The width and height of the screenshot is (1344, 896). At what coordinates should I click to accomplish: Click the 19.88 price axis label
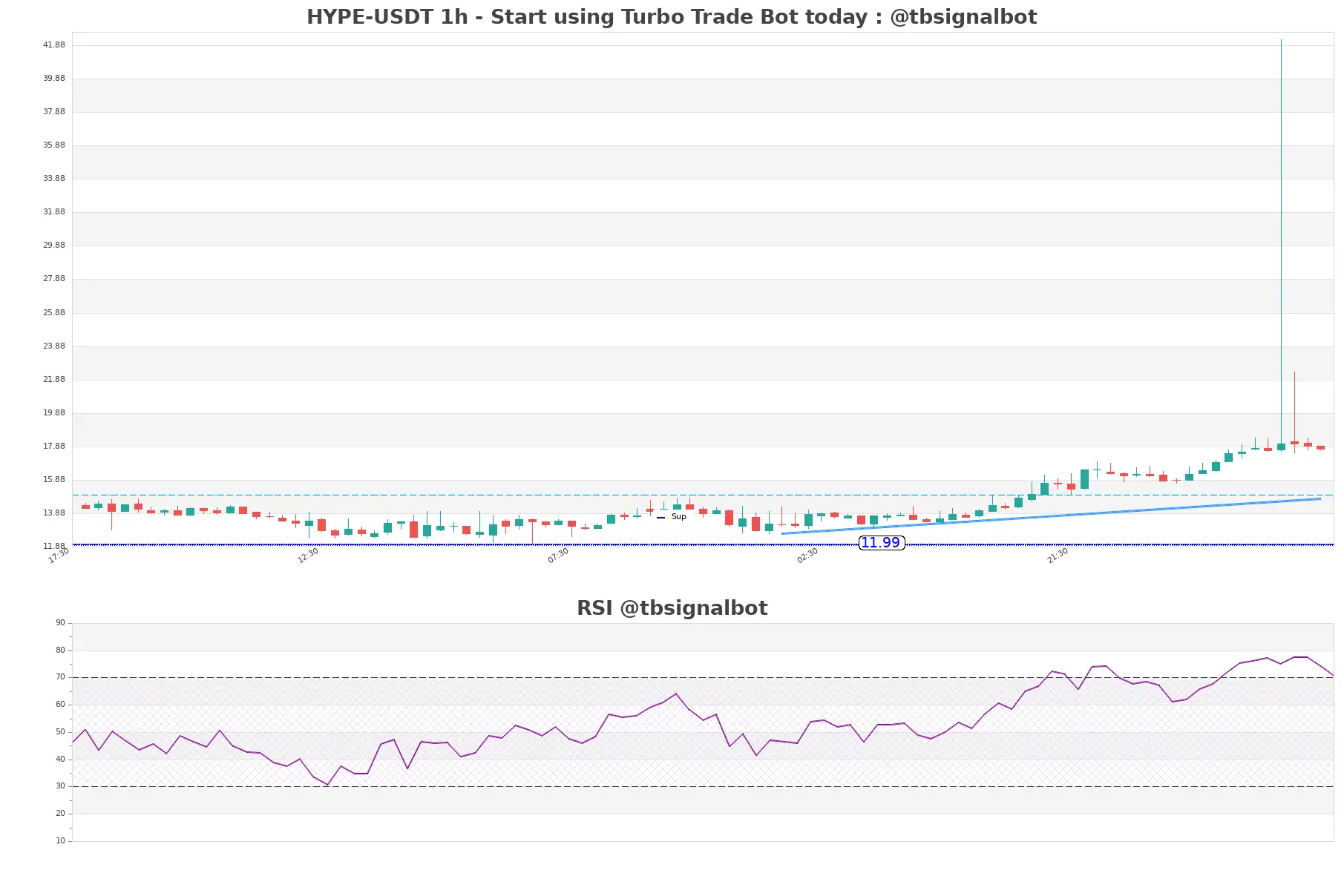tap(53, 413)
